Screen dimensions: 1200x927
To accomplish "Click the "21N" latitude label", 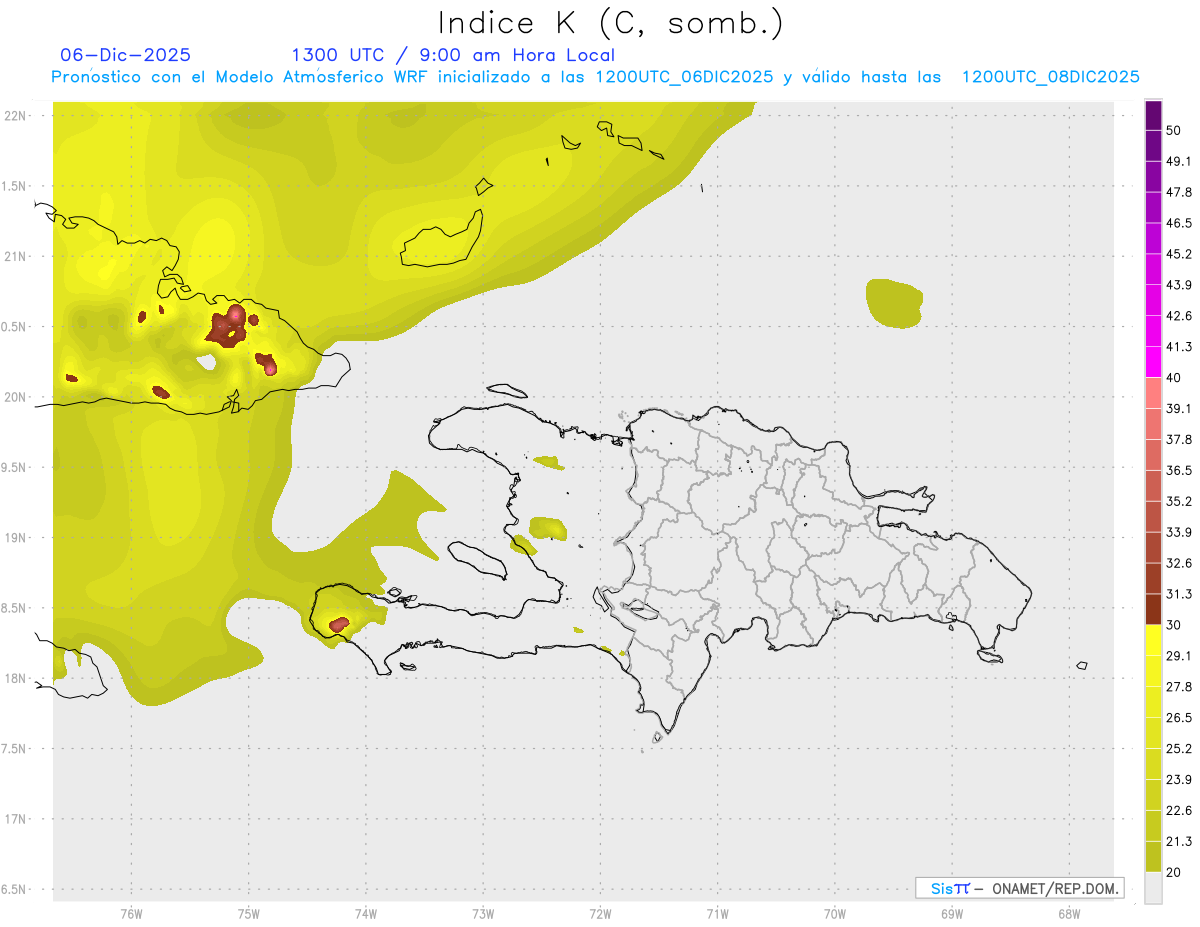I will [x=14, y=256].
